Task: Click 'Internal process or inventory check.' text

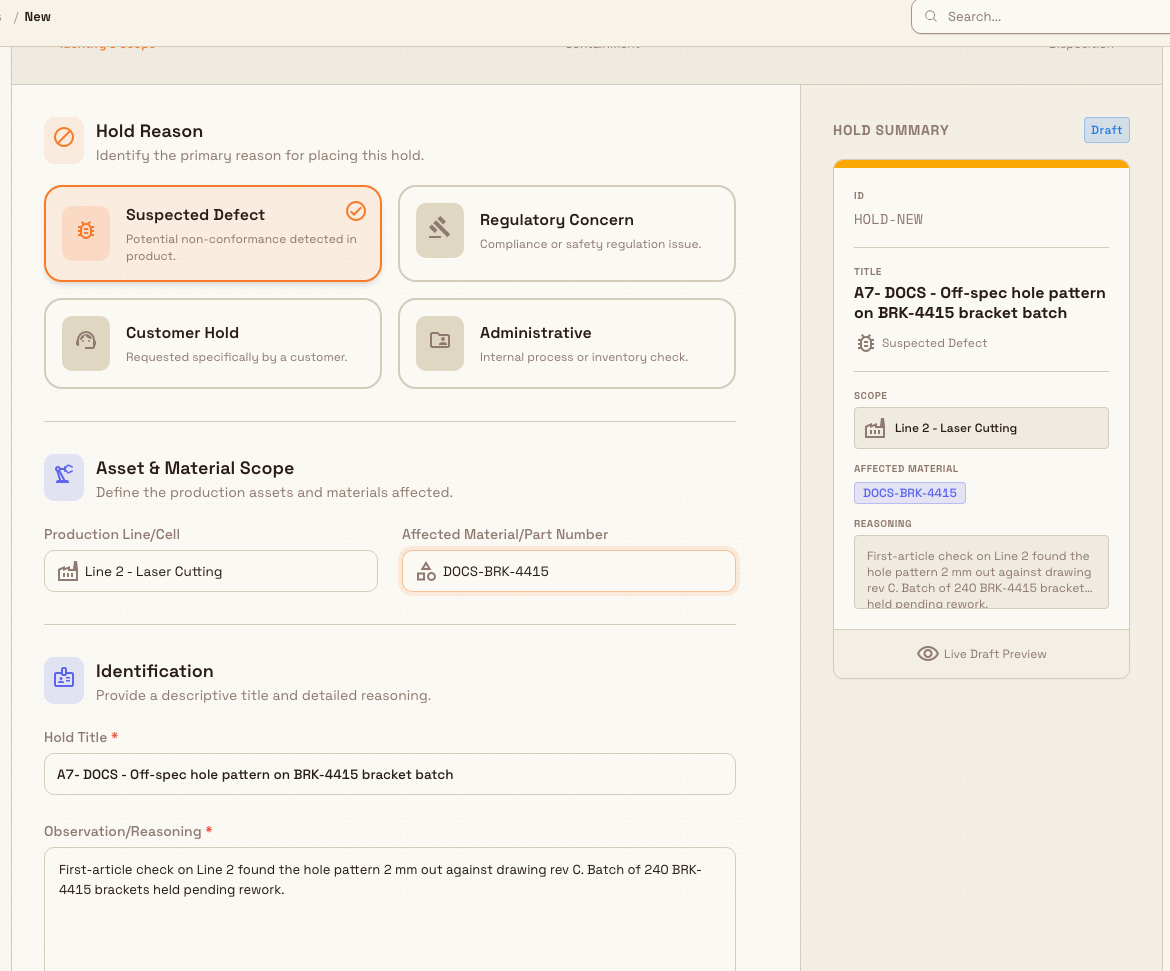Action: (x=584, y=357)
